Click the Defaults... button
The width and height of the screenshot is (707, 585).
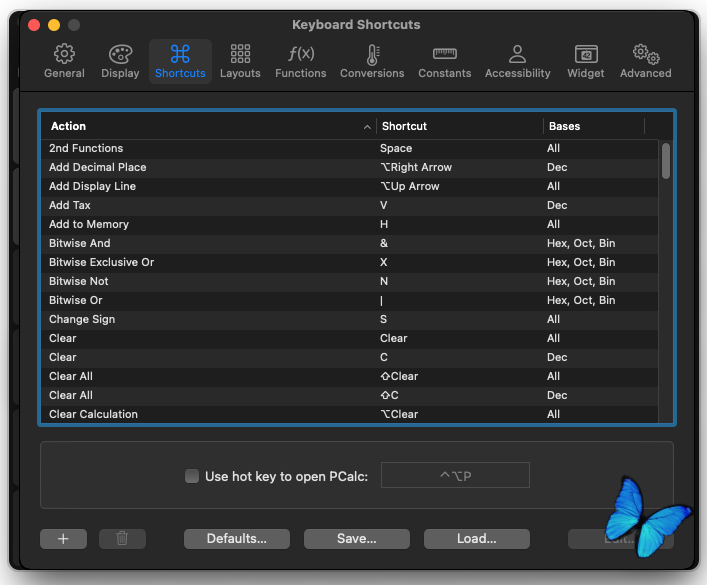[x=237, y=539]
